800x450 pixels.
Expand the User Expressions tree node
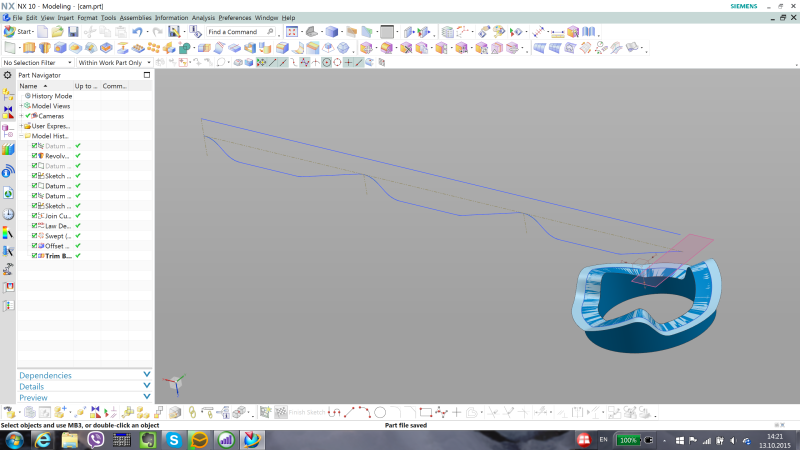pyautogui.click(x=21, y=126)
